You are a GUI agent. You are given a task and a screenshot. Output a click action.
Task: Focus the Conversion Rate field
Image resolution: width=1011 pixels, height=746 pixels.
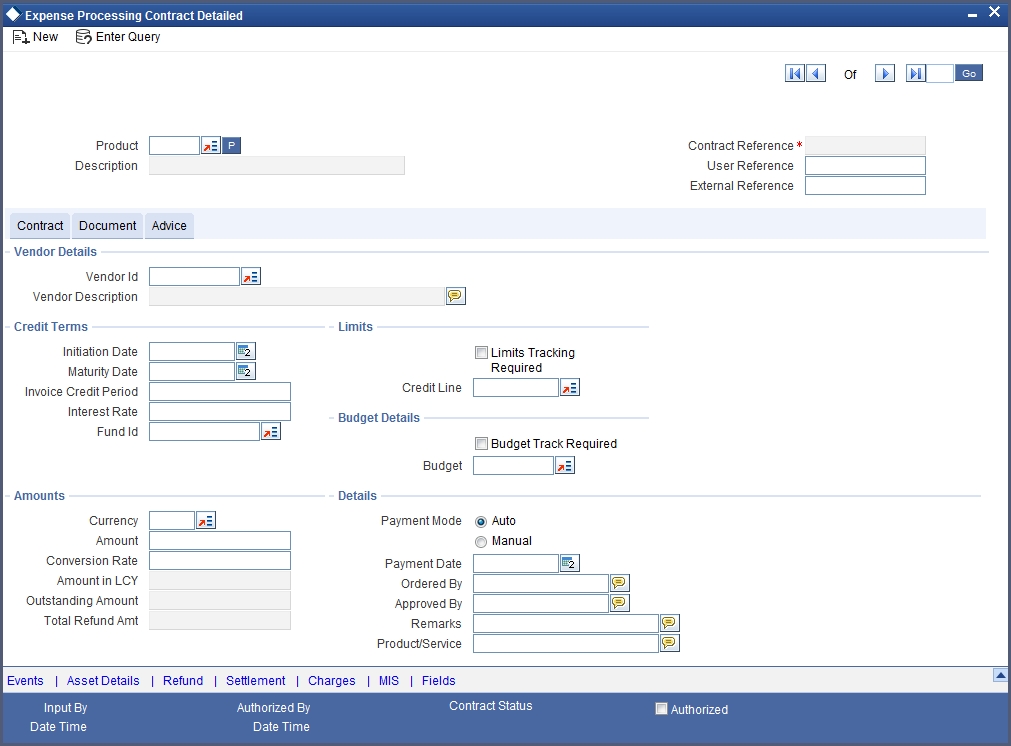pyautogui.click(x=220, y=560)
